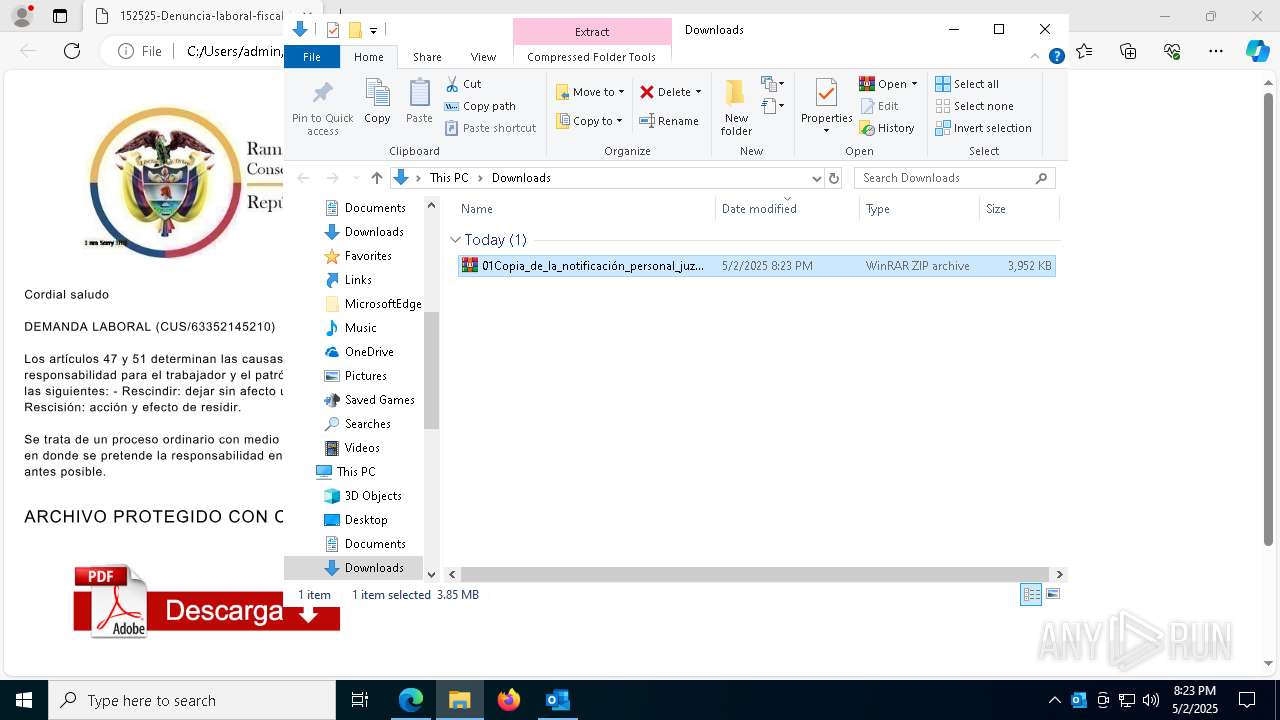Click This PC in the address breadcrumb
Viewport: 1280px width, 720px height.
click(x=449, y=178)
